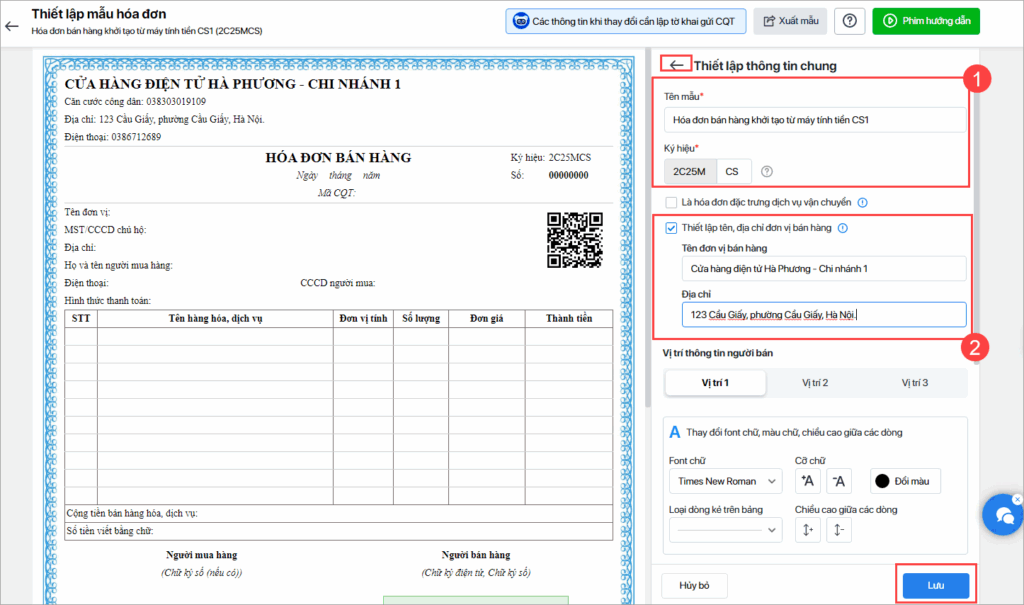Expand the Font chữ Times New Roman dropdown
Image resolution: width=1024 pixels, height=605 pixels.
pyautogui.click(x=725, y=481)
